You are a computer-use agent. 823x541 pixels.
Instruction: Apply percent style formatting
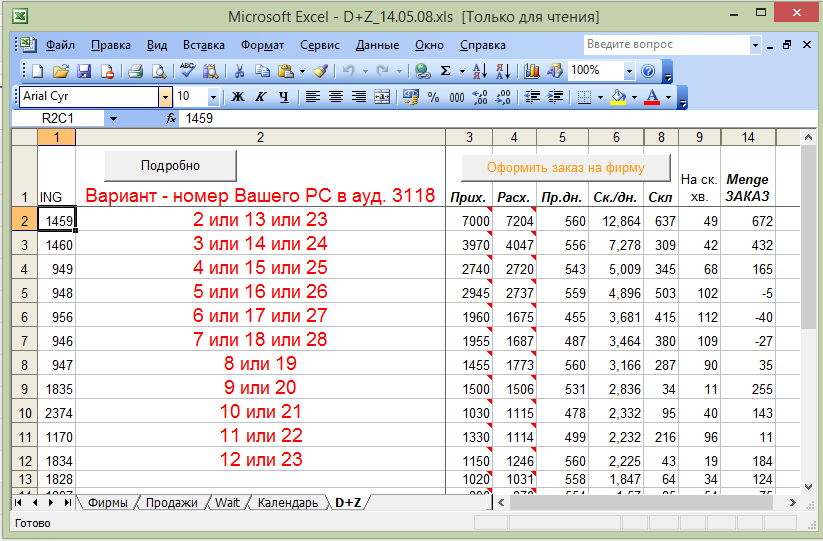[433, 97]
